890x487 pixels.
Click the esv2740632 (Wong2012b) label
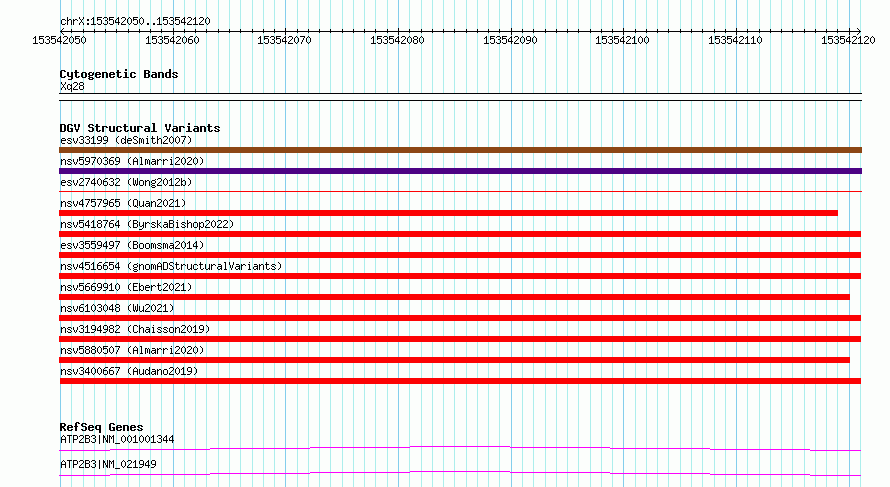pyautogui.click(x=126, y=182)
